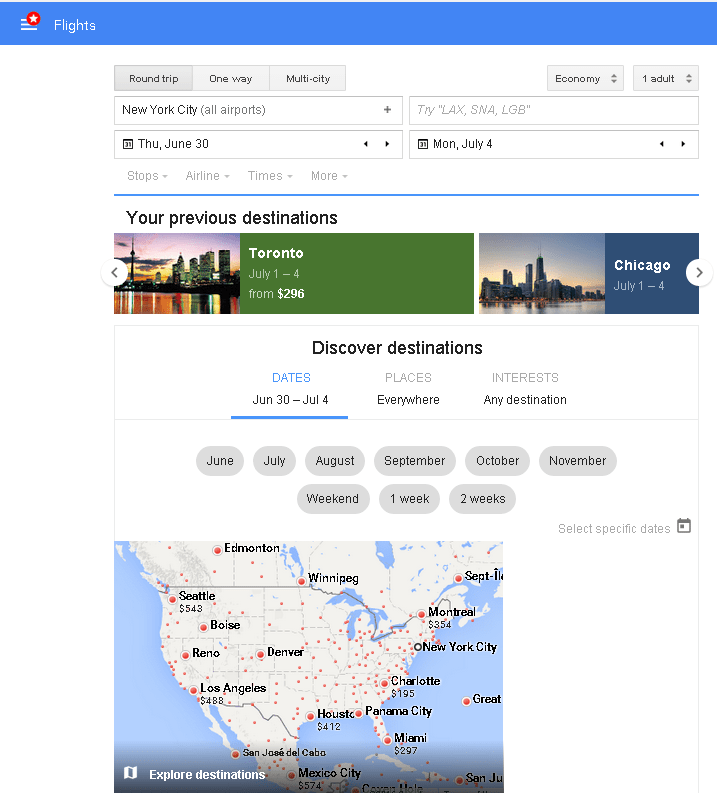Advance departure date to next day

point(387,144)
